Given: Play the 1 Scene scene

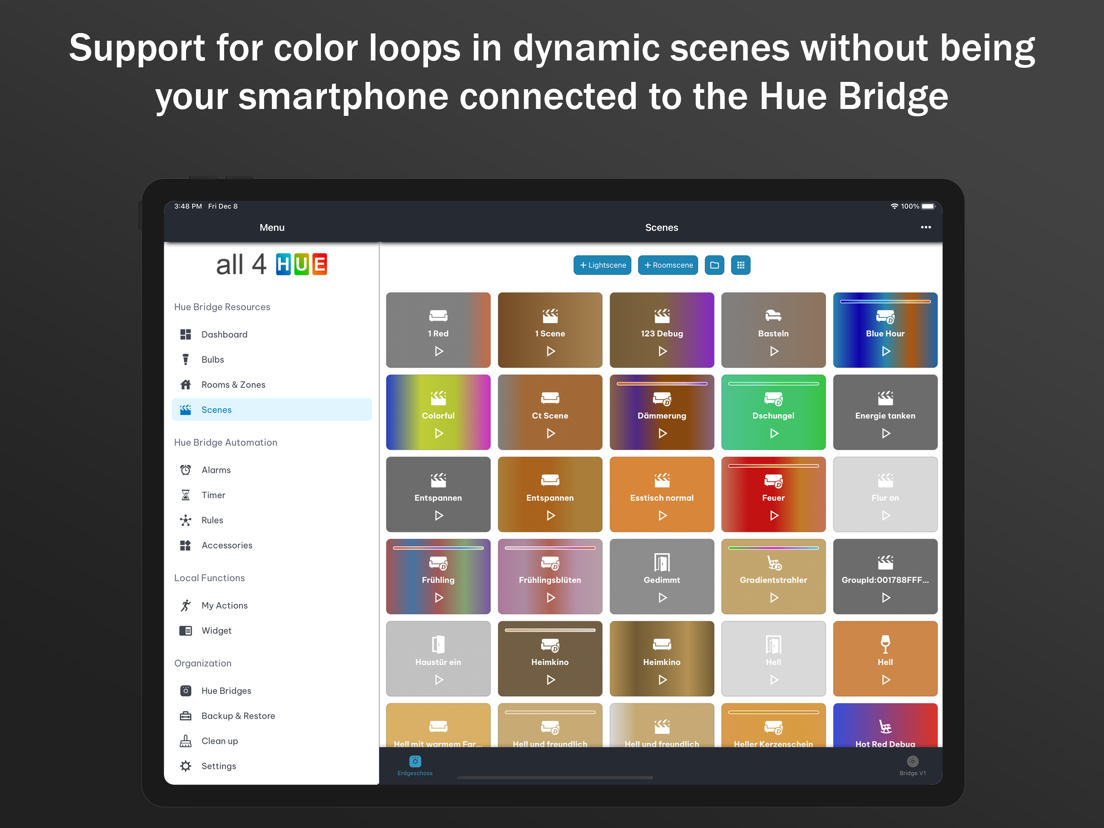Looking at the screenshot, I should [551, 351].
